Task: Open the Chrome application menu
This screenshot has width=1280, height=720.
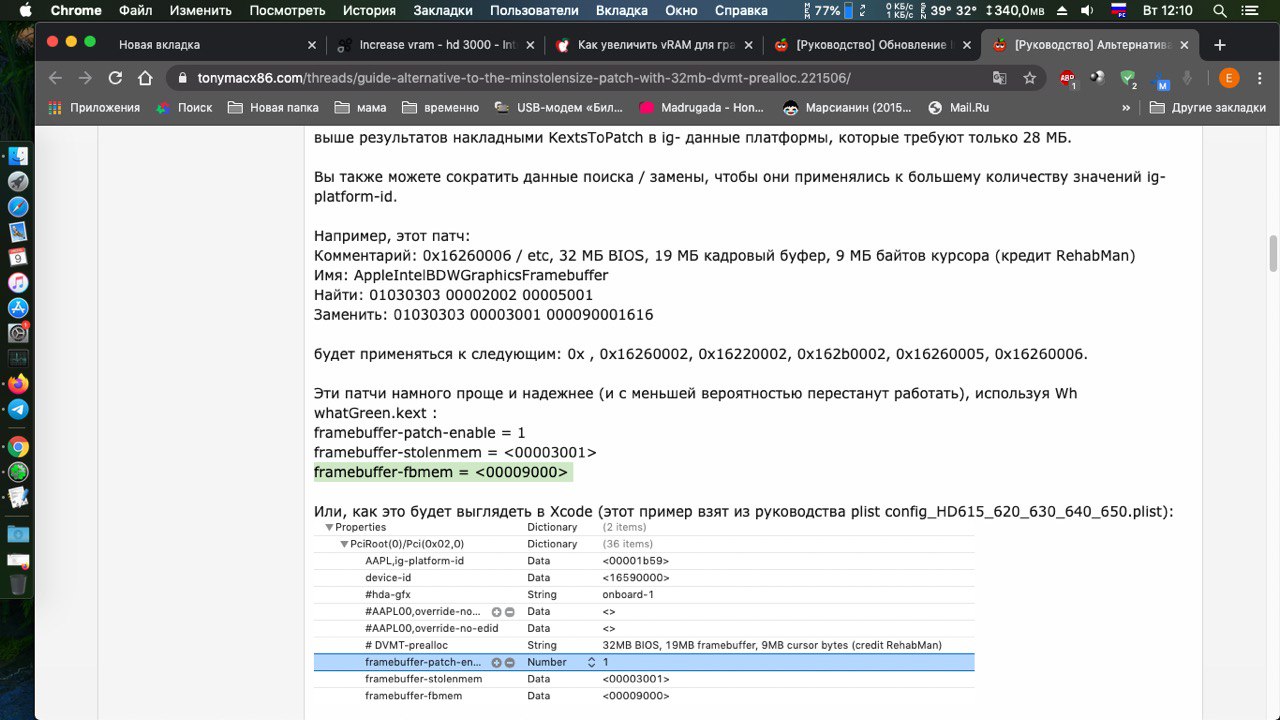Action: (x=77, y=11)
